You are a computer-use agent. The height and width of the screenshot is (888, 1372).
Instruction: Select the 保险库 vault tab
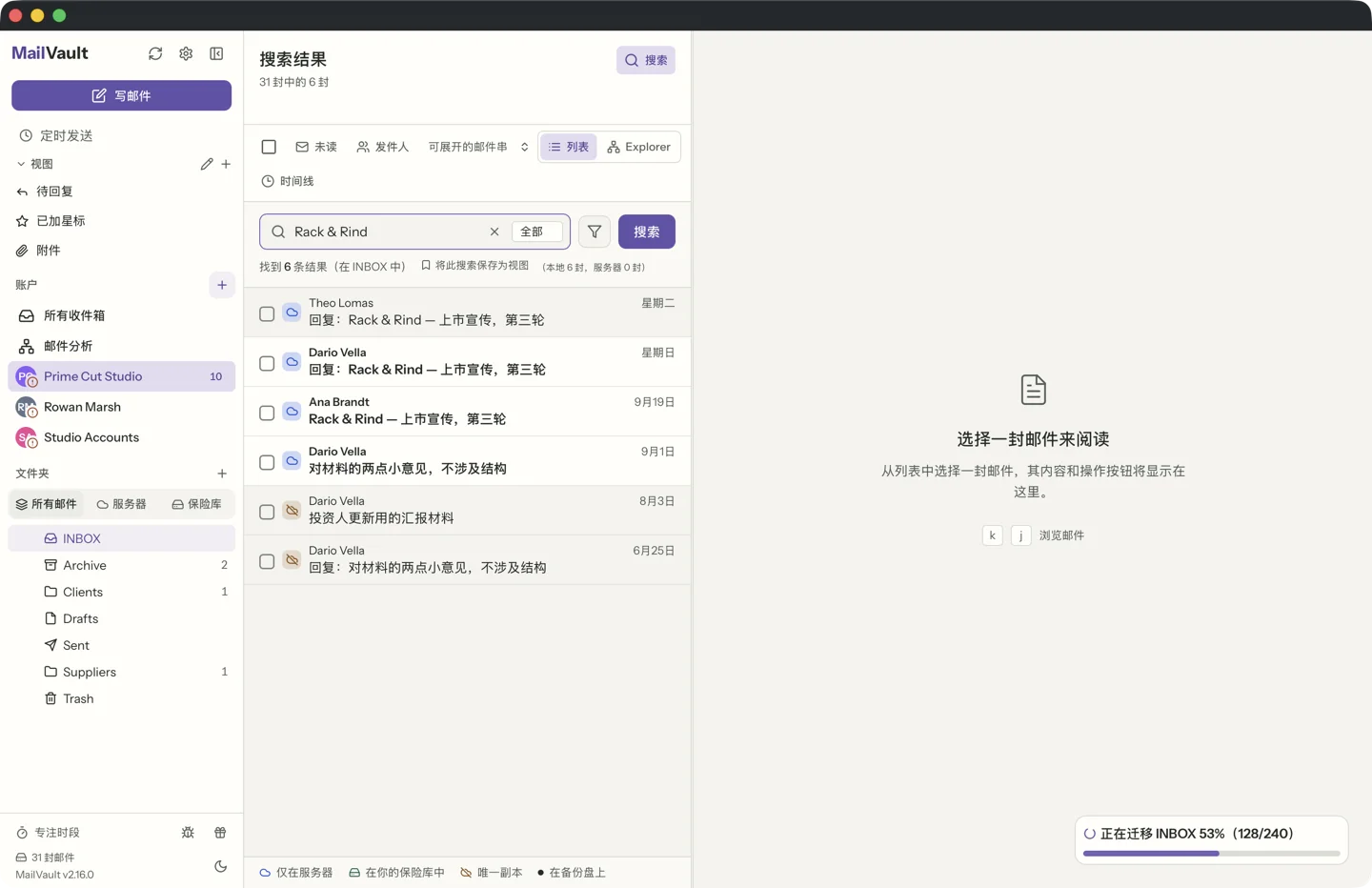click(x=196, y=504)
